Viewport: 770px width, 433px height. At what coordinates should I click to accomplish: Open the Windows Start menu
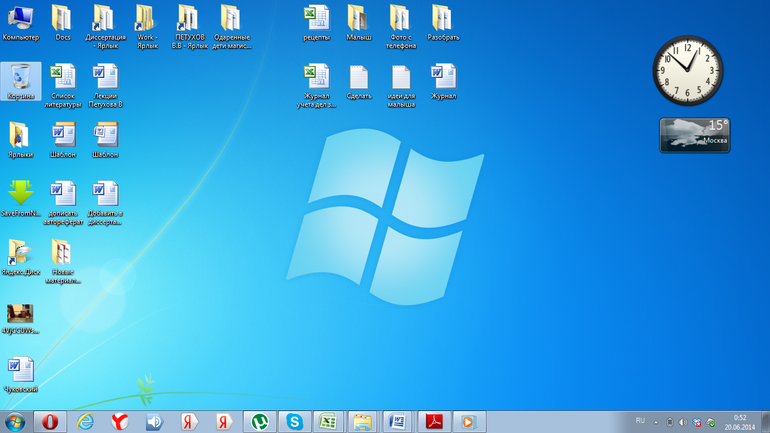[x=14, y=421]
